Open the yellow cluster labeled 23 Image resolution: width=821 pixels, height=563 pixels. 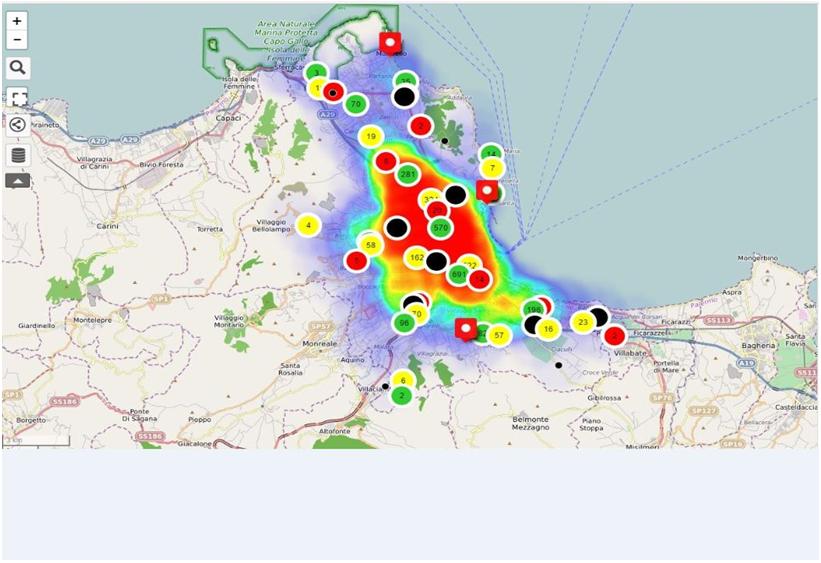point(583,323)
